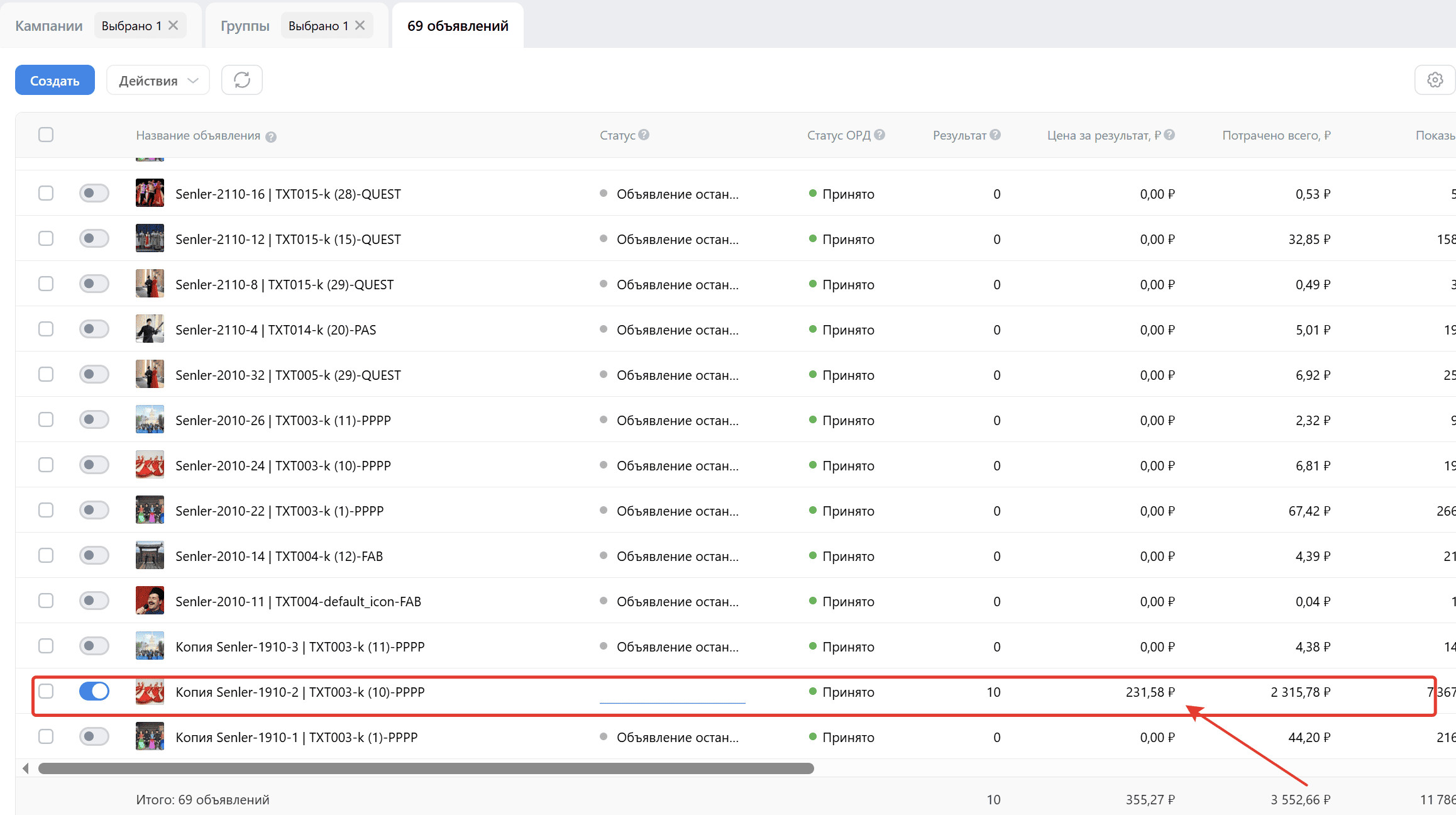Image resolution: width=1456 pixels, height=815 pixels.
Task: Click help icon next to Статус header
Action: [644, 135]
